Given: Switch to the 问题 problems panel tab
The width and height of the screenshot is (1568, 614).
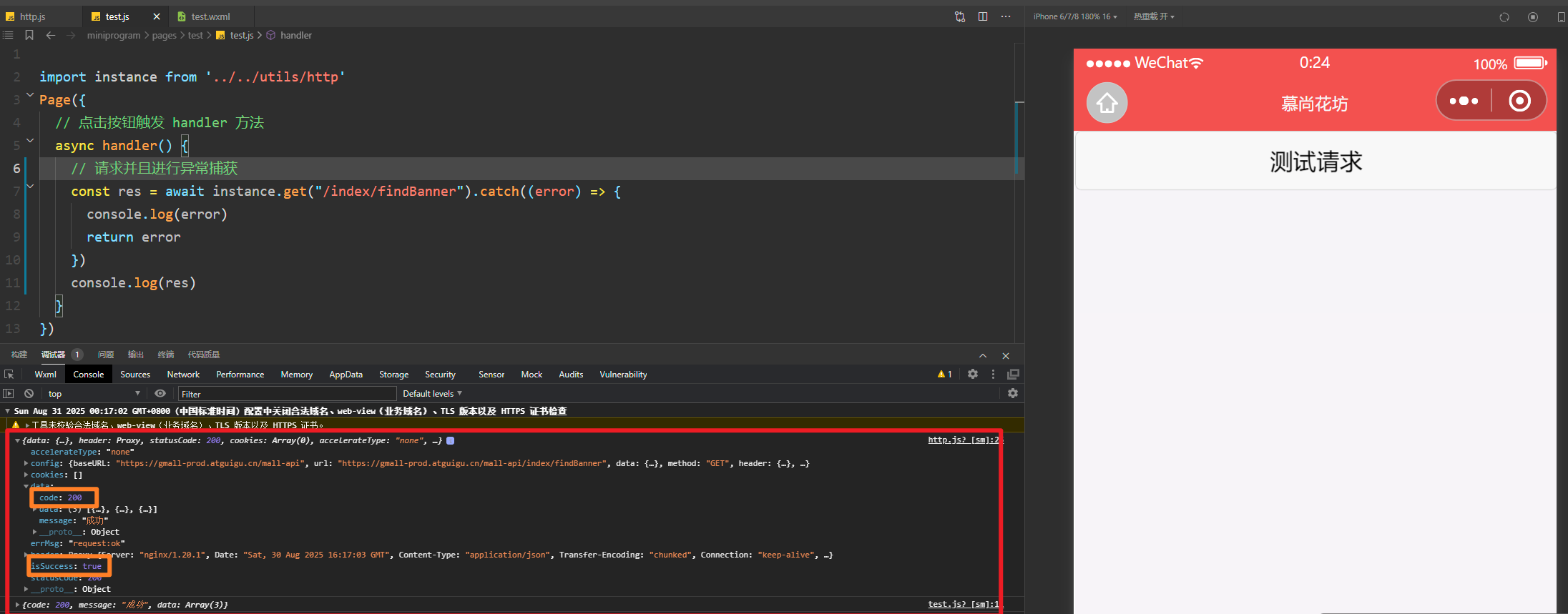Looking at the screenshot, I should pyautogui.click(x=106, y=355).
